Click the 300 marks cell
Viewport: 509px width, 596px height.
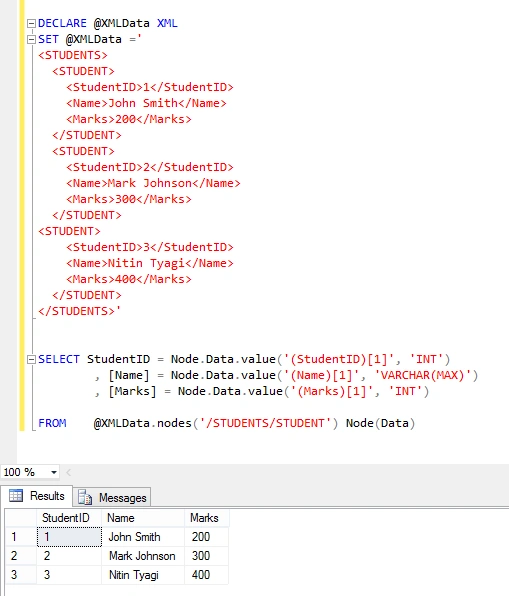pos(206,556)
